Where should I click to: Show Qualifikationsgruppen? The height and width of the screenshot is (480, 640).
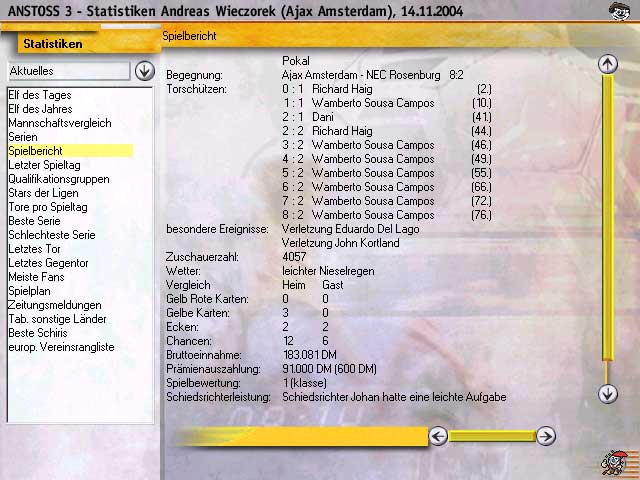[x=59, y=179]
